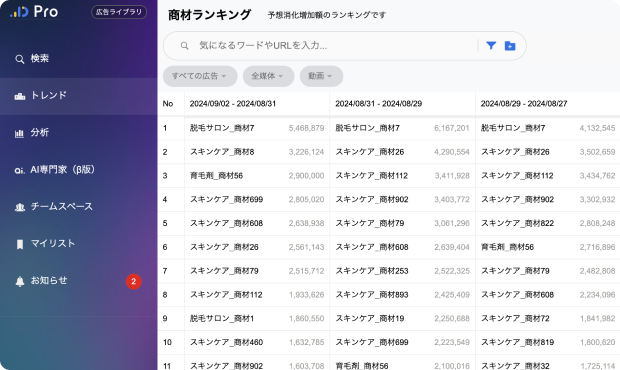Select スキンケア_商材893 in rank 8
Viewport: 620px width, 370px height.
[x=372, y=294]
